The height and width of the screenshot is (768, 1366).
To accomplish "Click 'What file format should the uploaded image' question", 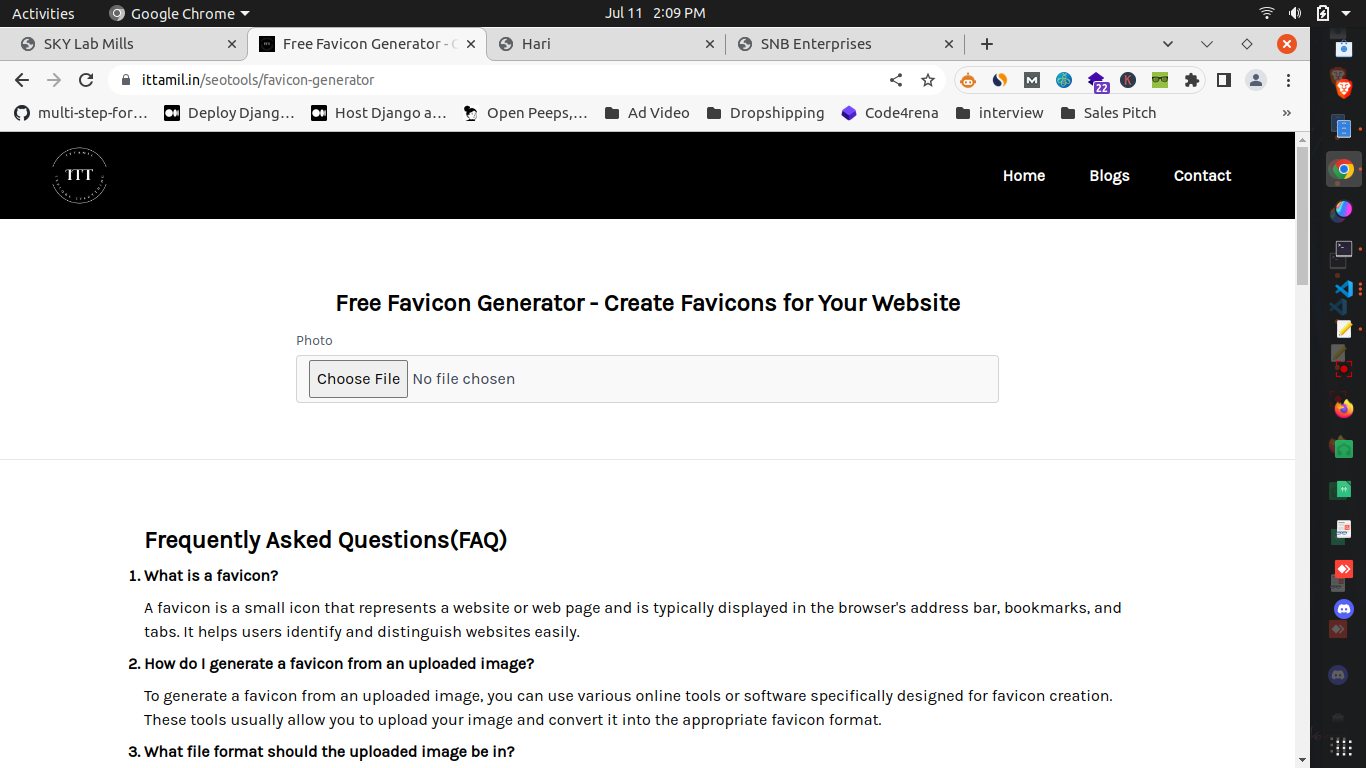I will click(329, 752).
